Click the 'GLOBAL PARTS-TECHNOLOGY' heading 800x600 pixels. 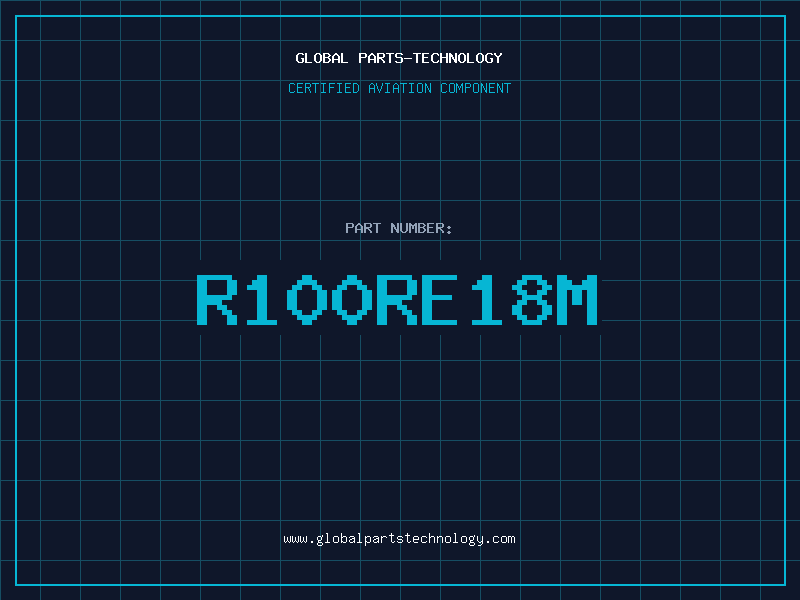[x=399, y=58]
